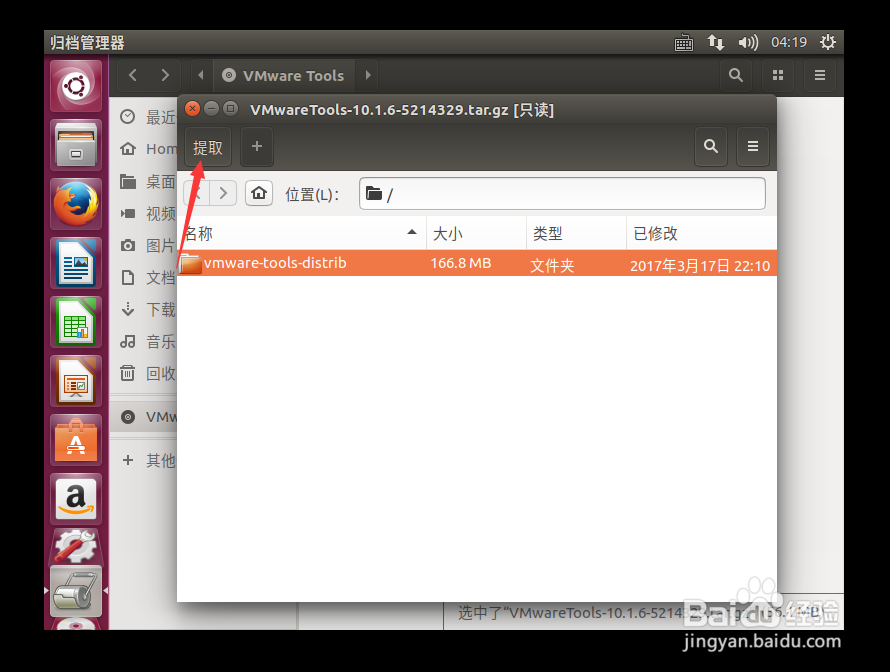The height and width of the screenshot is (672, 890).
Task: Click the plus button to add files to the archive
Action: [x=257, y=147]
